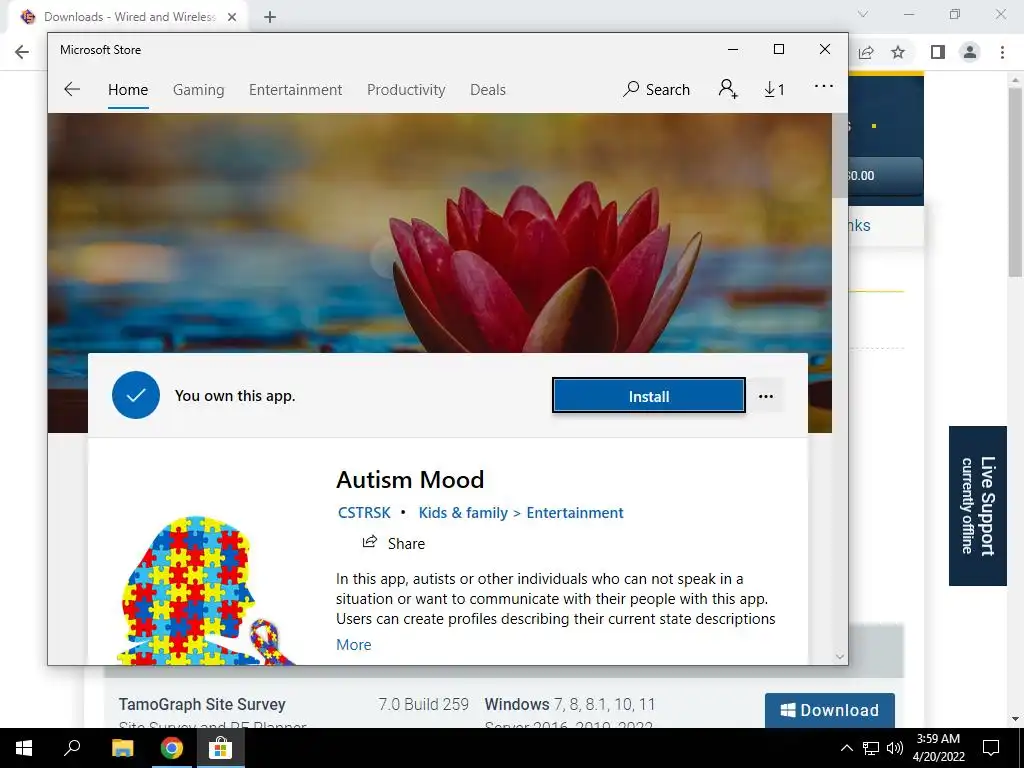Open network status tray icon
The height and width of the screenshot is (768, 1024).
coord(871,748)
